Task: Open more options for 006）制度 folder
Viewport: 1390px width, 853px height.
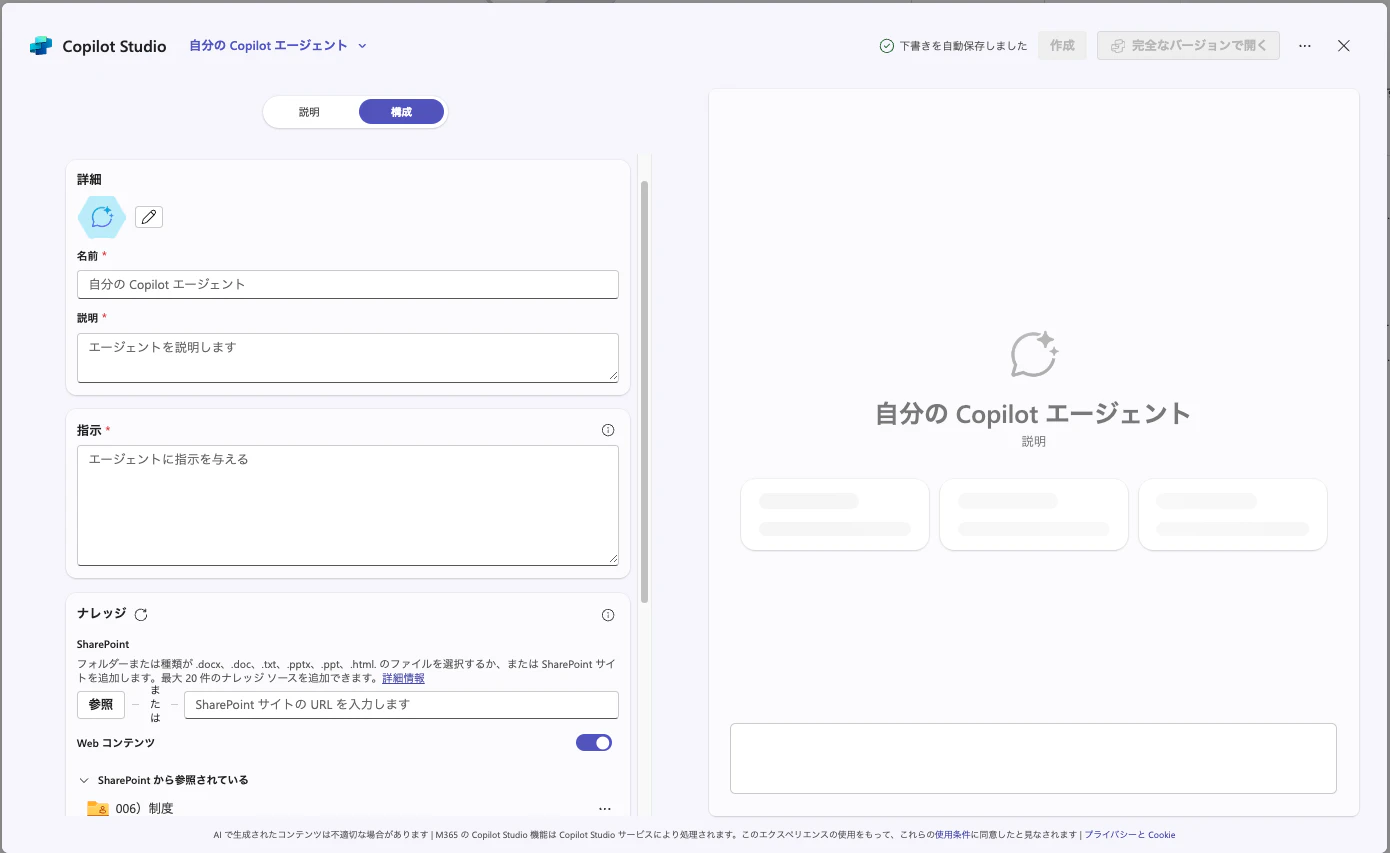Action: [605, 808]
